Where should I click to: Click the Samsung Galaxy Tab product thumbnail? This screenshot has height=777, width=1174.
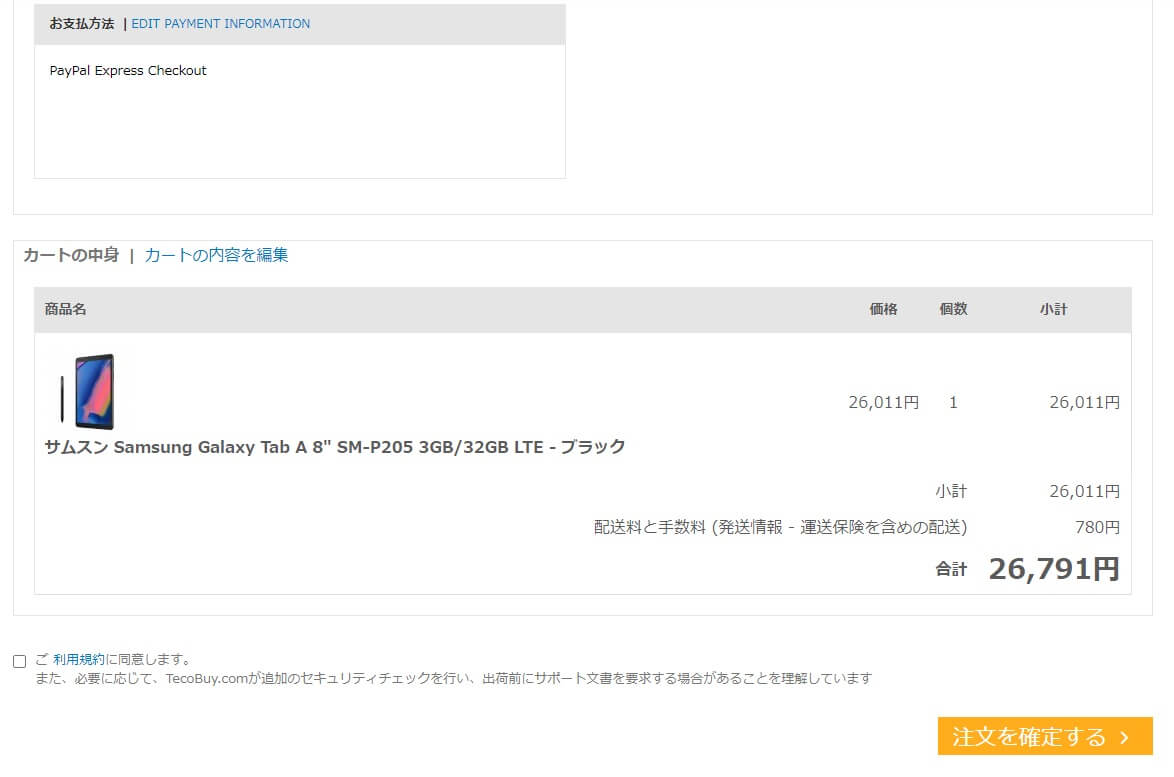87,391
